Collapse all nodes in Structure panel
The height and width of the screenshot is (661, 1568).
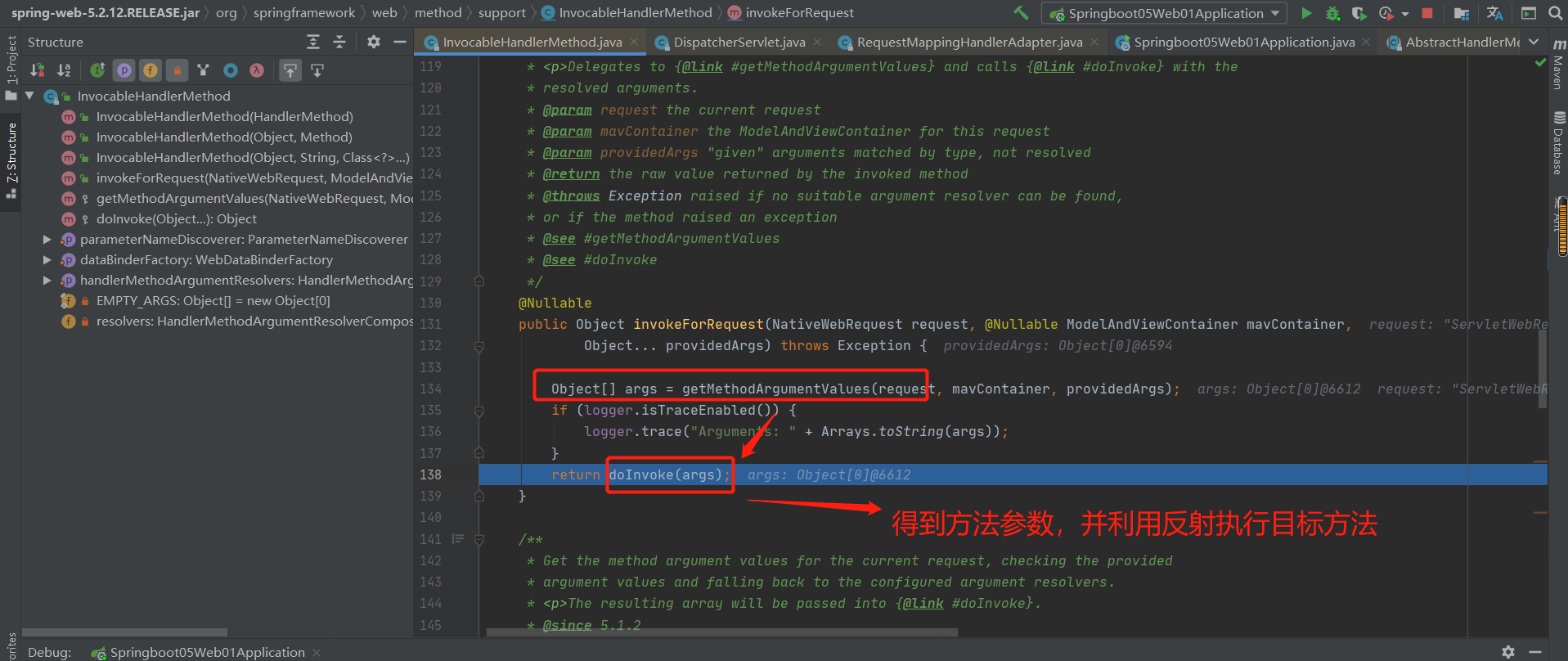click(x=339, y=42)
